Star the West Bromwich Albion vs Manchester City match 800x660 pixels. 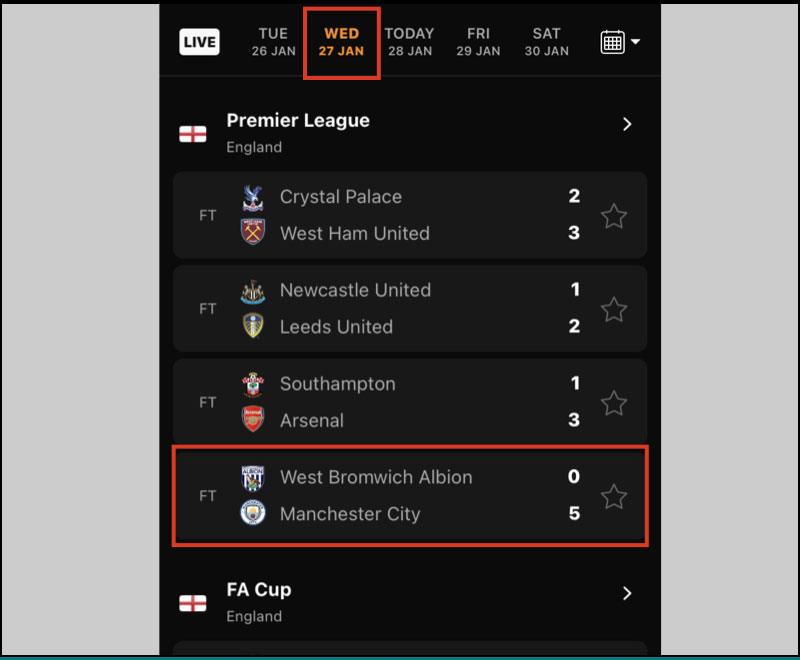pyautogui.click(x=613, y=496)
